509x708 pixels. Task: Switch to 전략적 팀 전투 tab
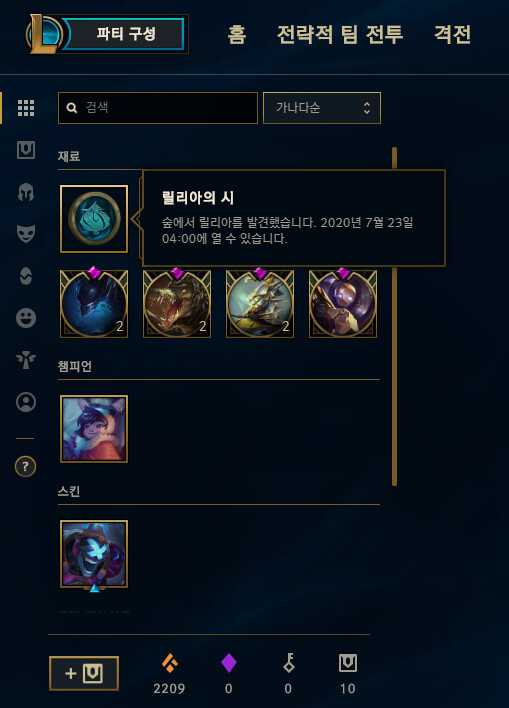click(340, 35)
